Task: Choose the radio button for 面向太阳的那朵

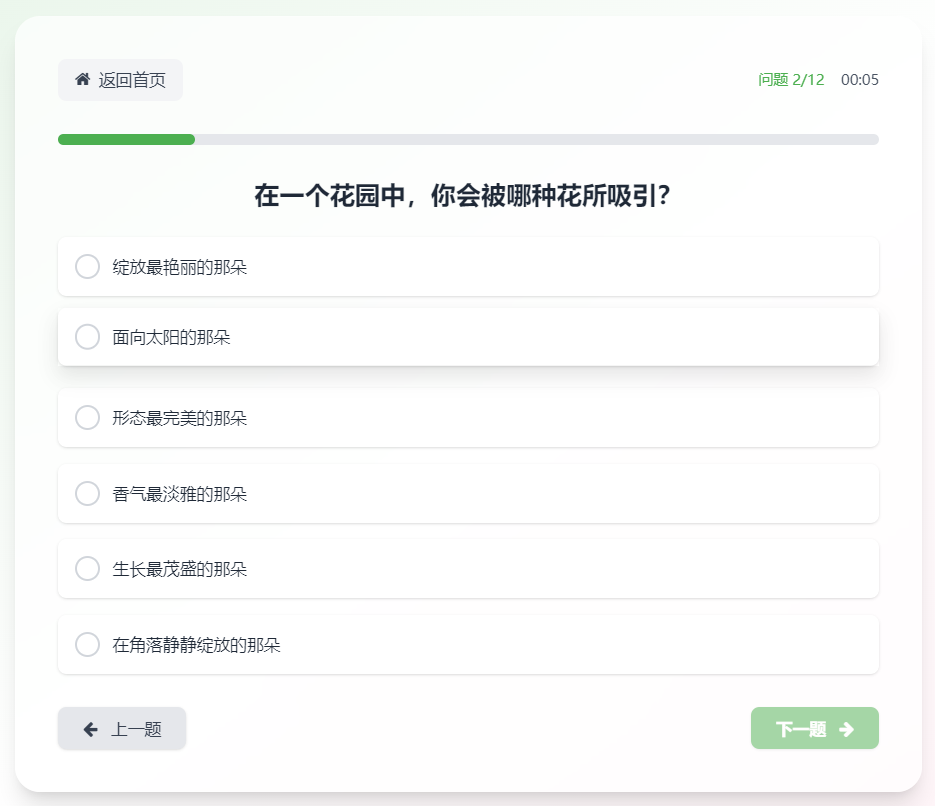Action: tap(87, 337)
